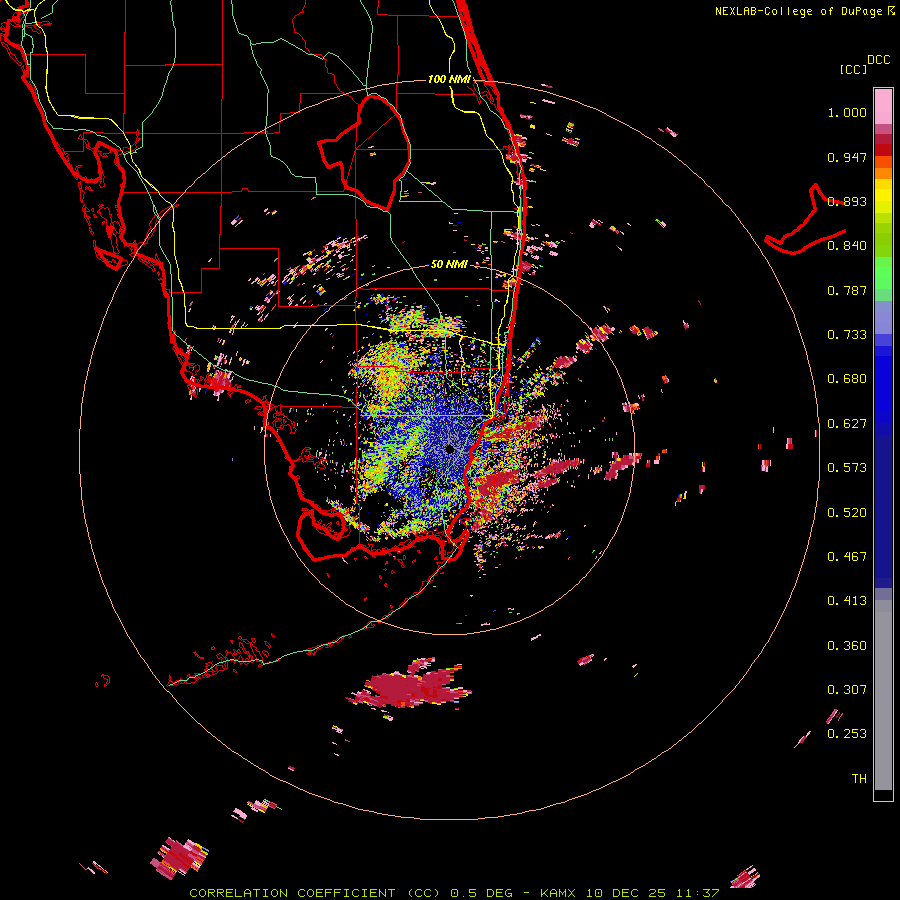Click the black radar site dot
This screenshot has height=900, width=900.
(x=449, y=449)
